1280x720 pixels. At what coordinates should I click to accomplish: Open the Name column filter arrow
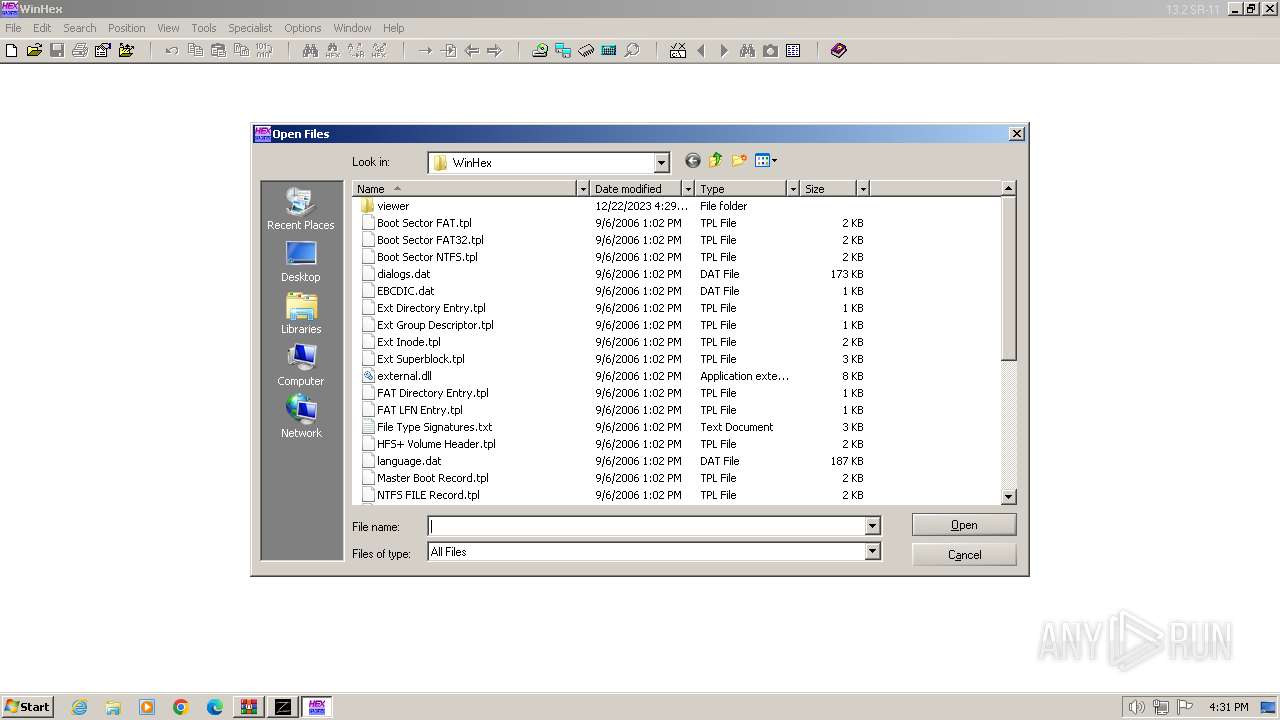pyautogui.click(x=583, y=188)
